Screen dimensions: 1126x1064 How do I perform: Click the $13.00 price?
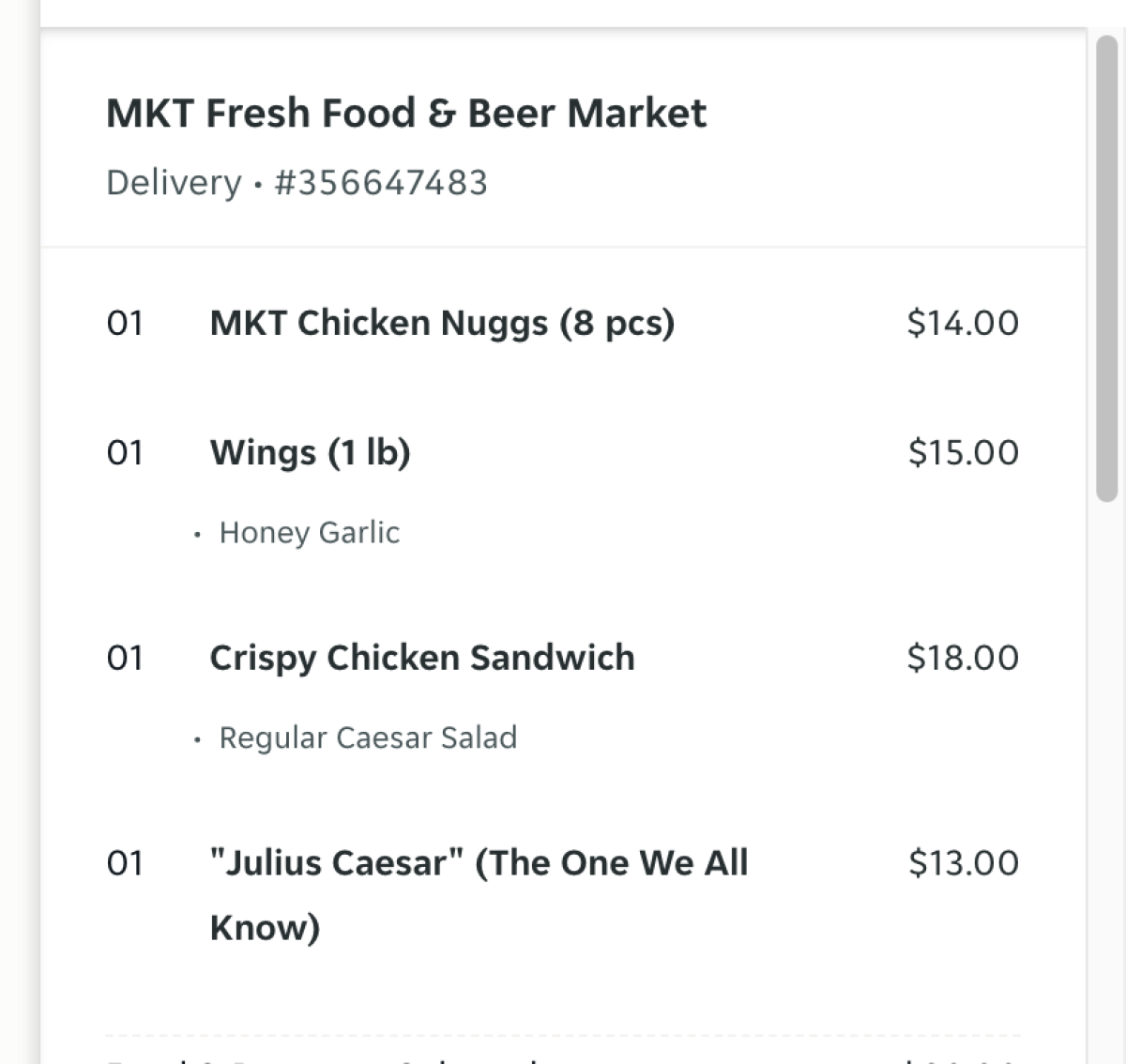(x=963, y=864)
